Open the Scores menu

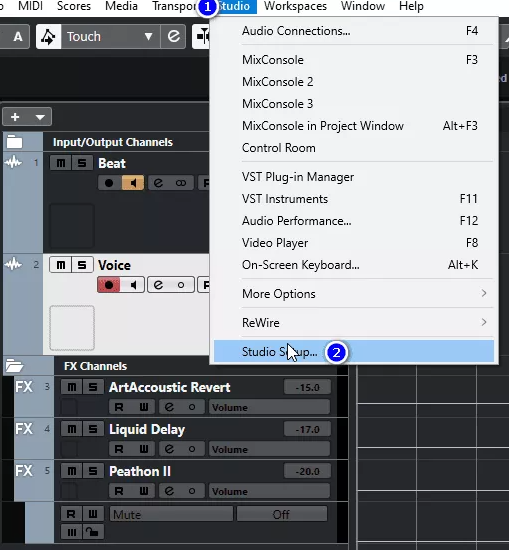point(74,6)
